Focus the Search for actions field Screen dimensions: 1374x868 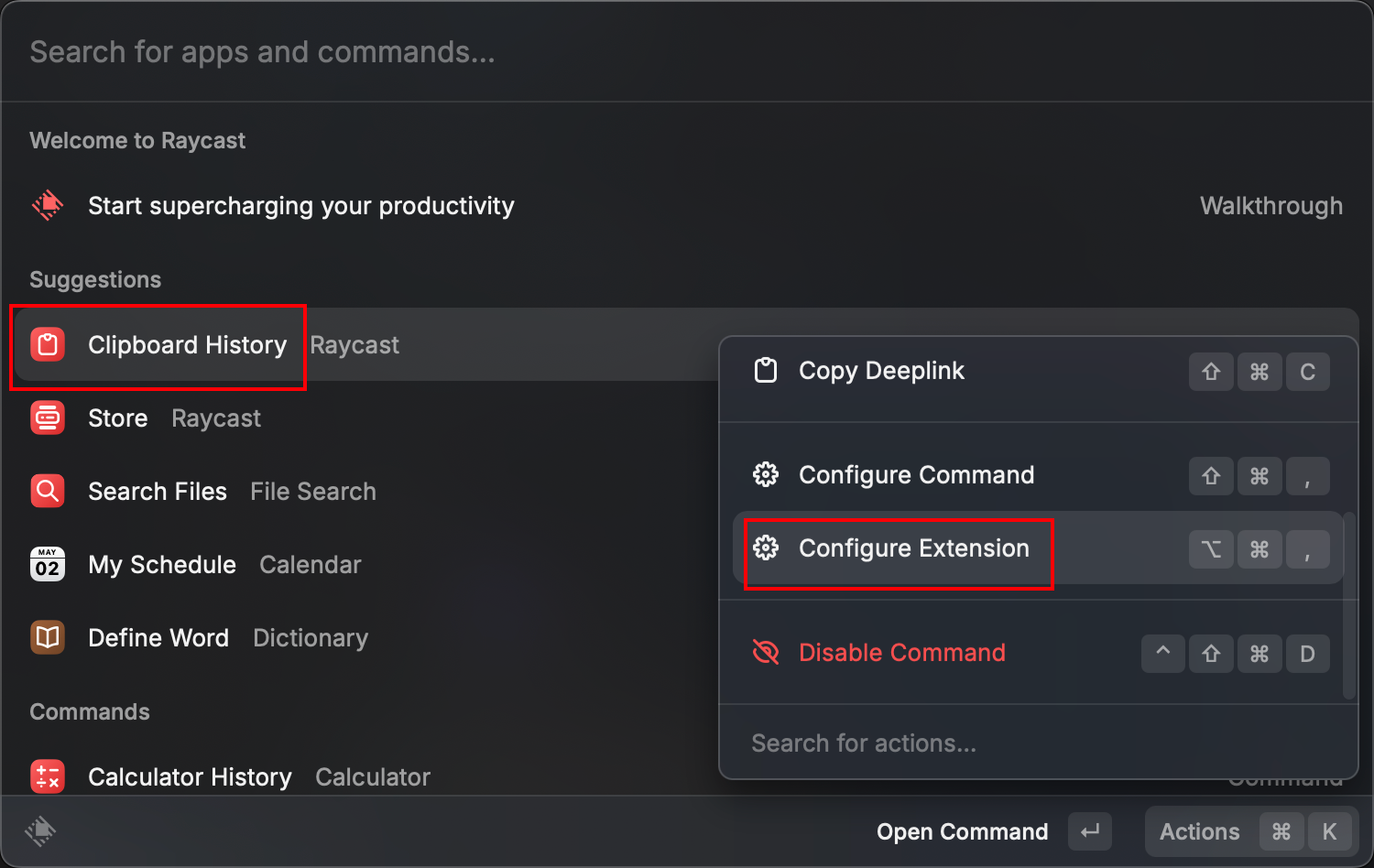(1039, 743)
